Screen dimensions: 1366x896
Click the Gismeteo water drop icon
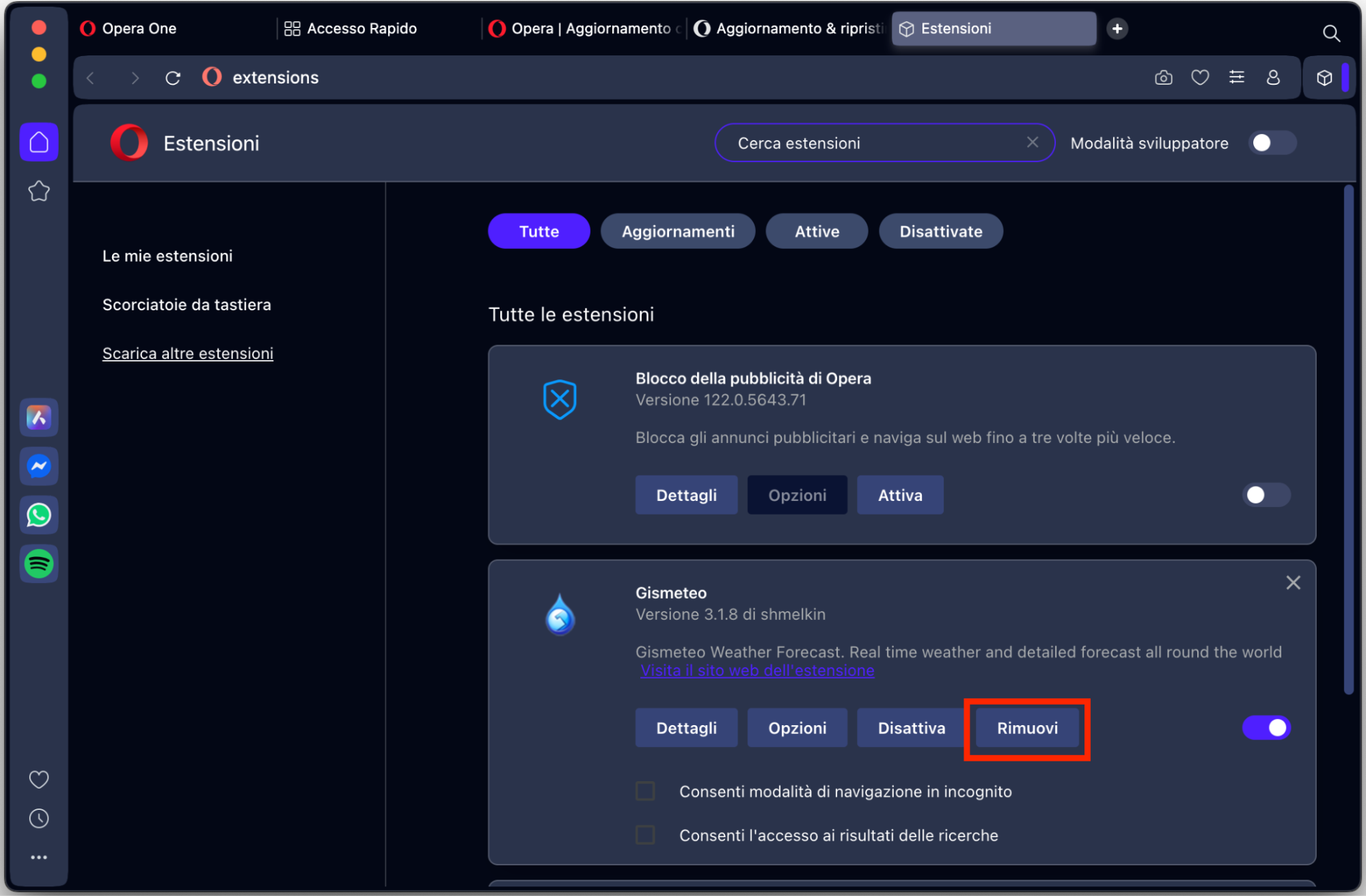[x=560, y=614]
